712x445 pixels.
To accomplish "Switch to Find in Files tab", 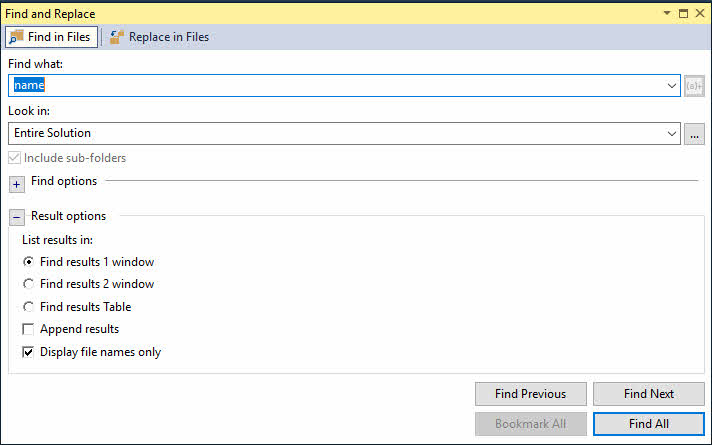I will coord(50,38).
